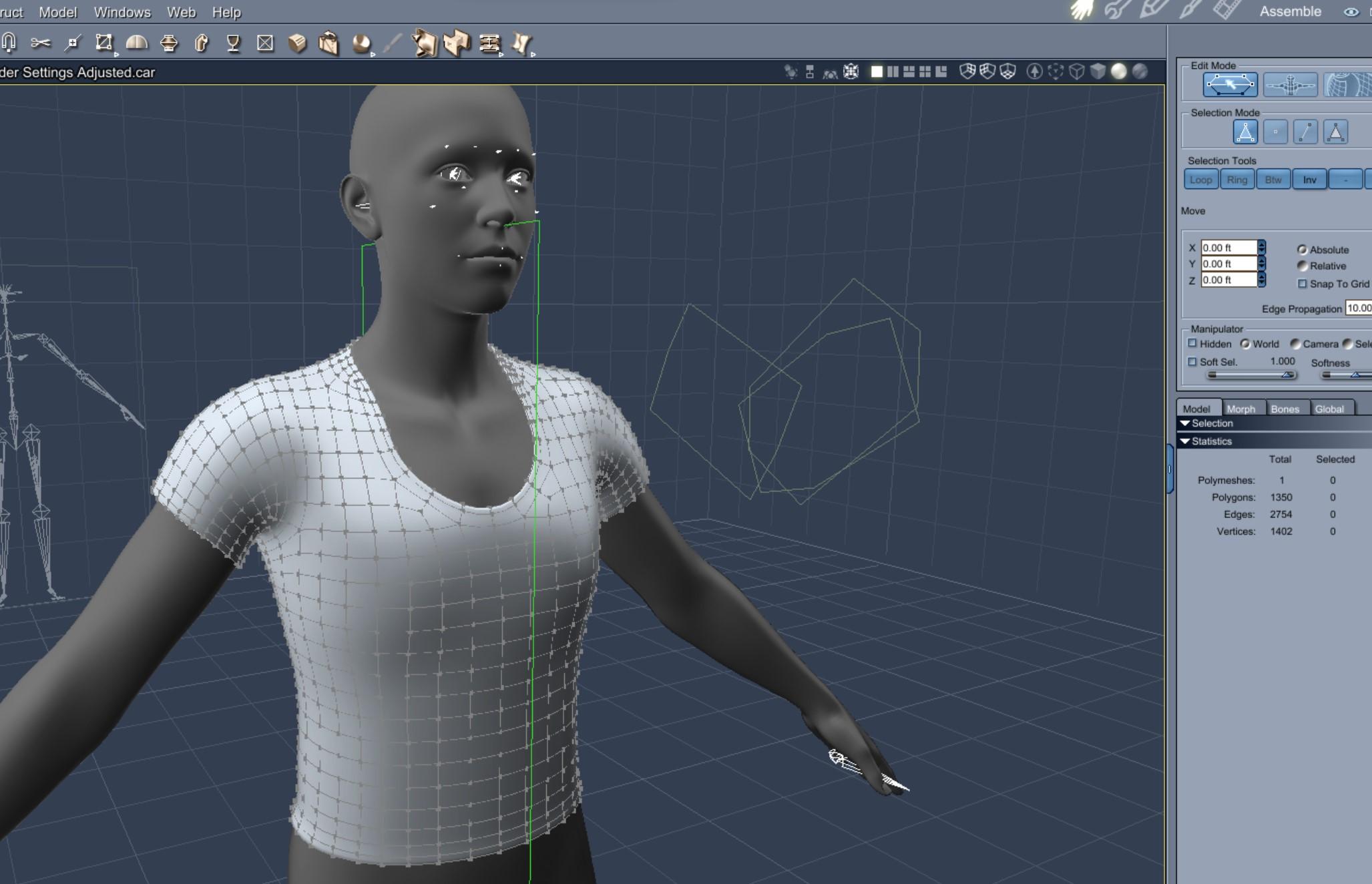Check the Hidden manipulator checkbox
Screen dimensions: 1372x884
click(x=1192, y=344)
